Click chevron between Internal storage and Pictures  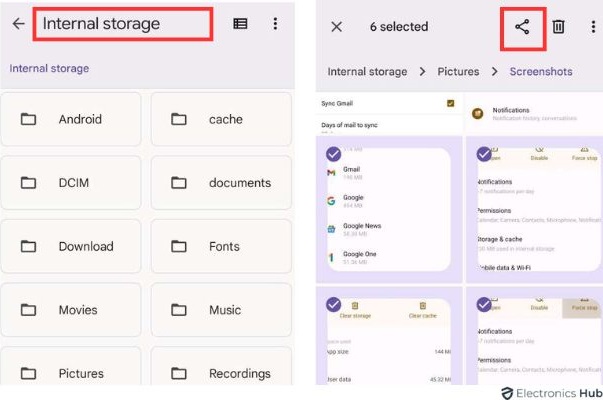422,72
